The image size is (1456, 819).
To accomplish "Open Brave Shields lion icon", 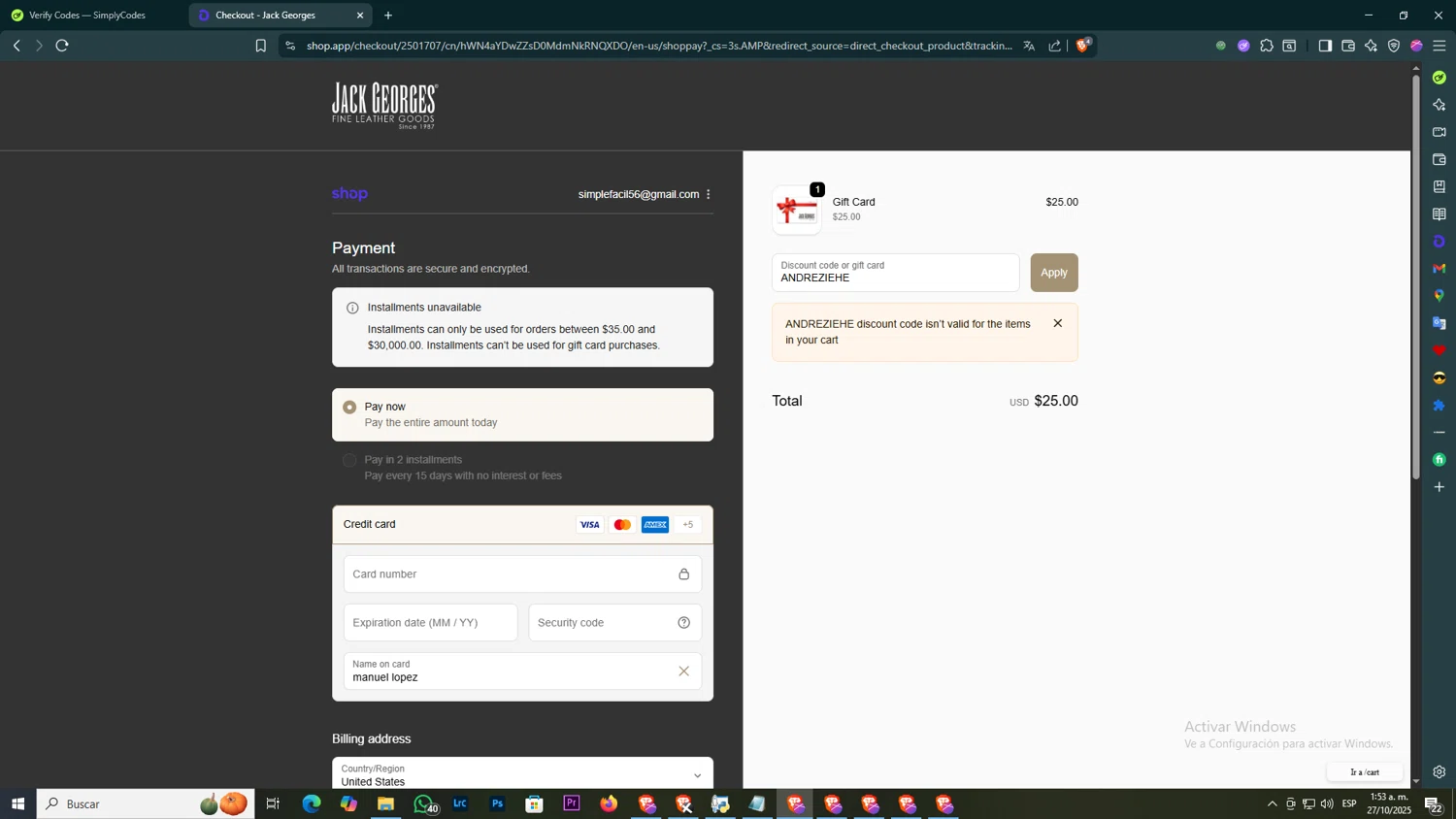I will pos(1083,45).
